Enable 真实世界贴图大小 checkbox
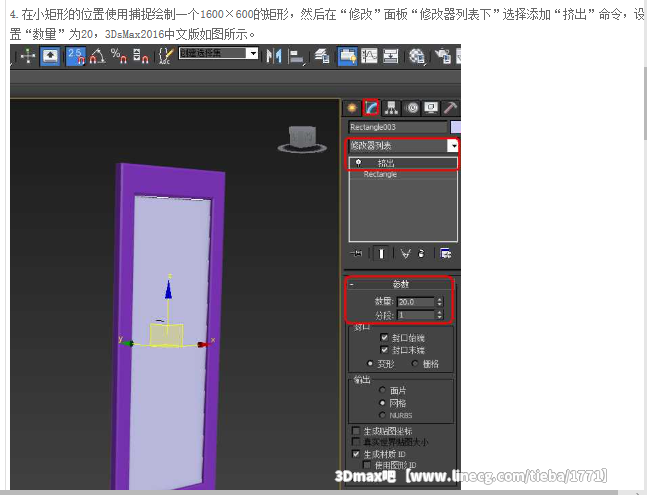This screenshot has height=495, width=647. tap(356, 442)
